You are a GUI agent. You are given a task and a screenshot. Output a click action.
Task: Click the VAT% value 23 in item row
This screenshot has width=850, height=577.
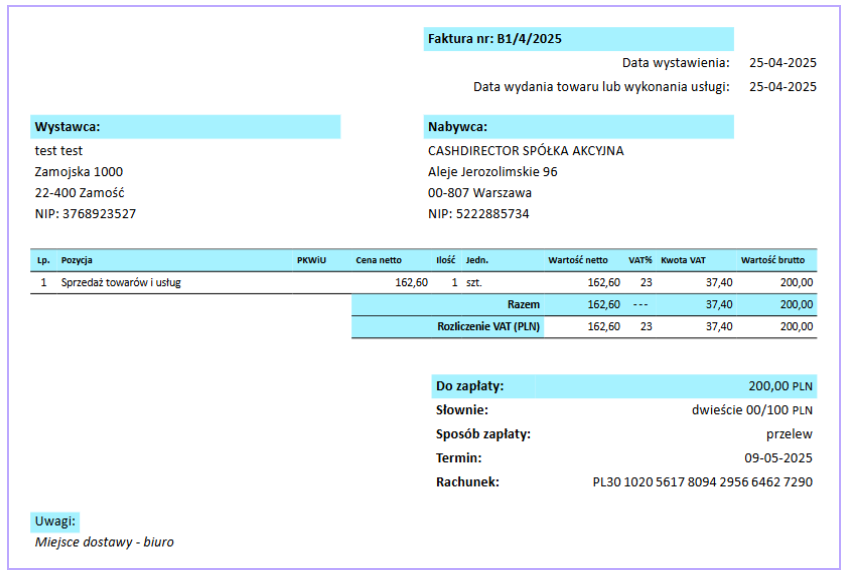tap(646, 283)
